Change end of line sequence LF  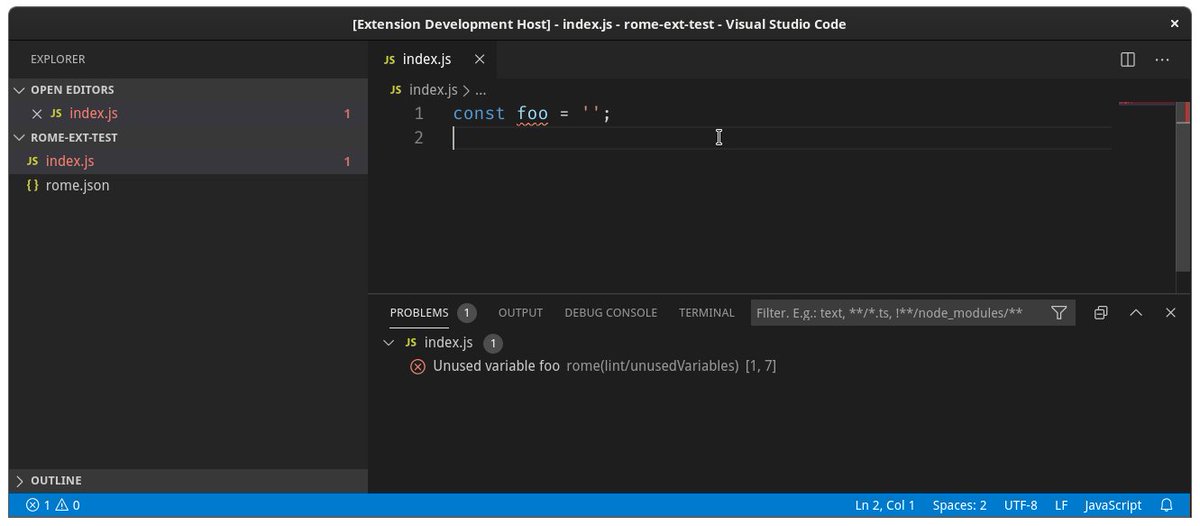click(1061, 505)
